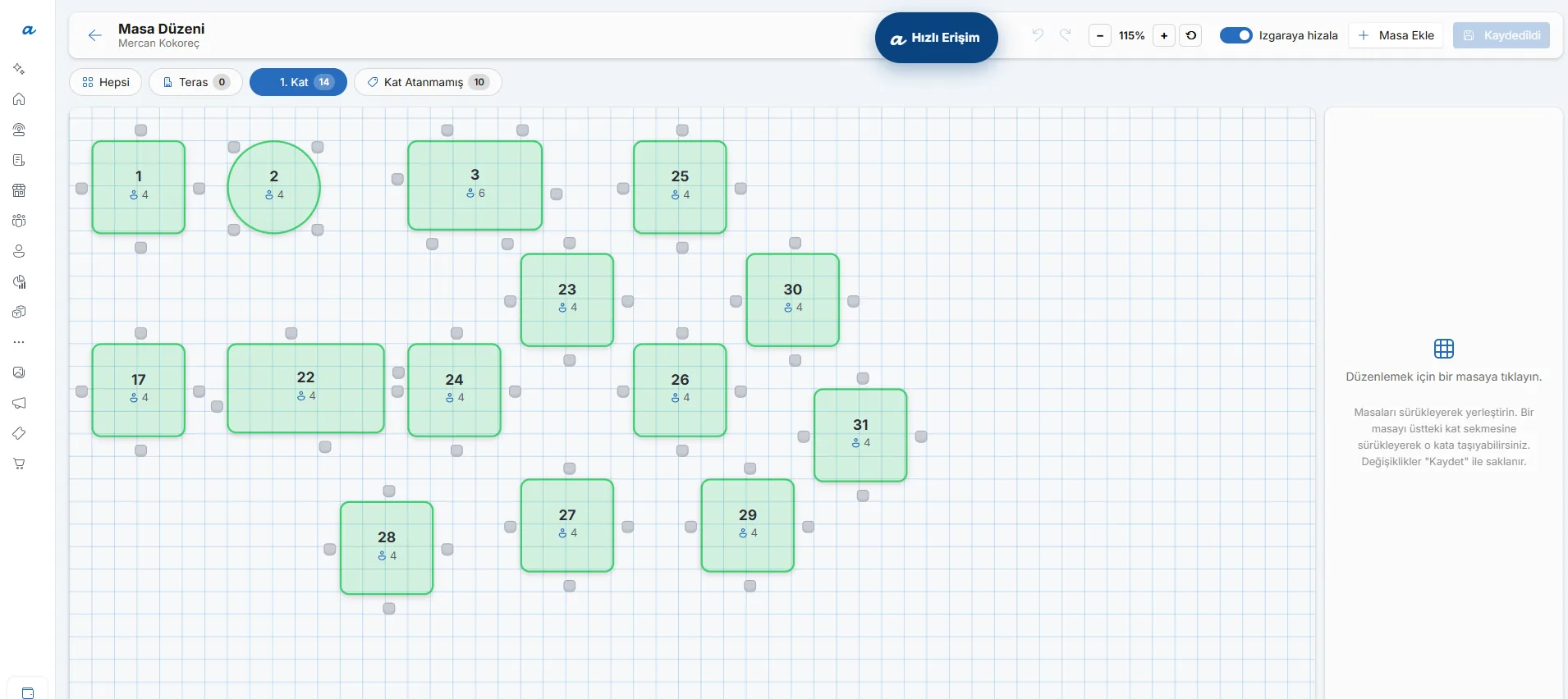Decrease zoom with the minus button

pos(1100,35)
